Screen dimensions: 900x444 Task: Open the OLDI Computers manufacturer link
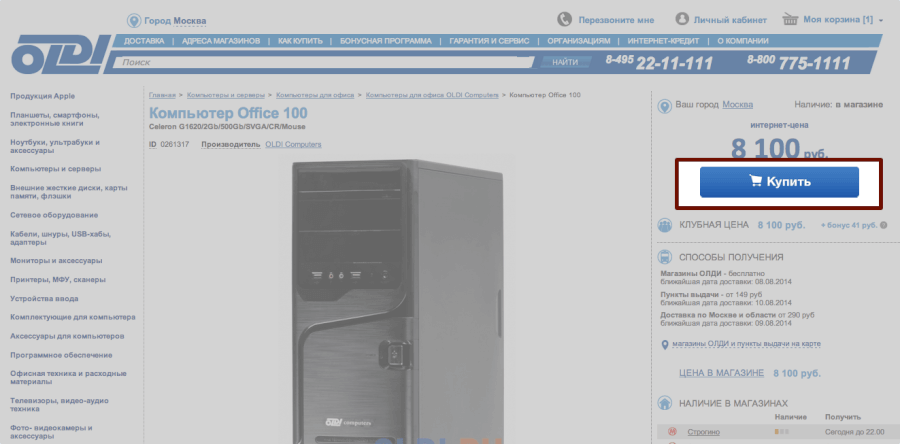pyautogui.click(x=293, y=144)
